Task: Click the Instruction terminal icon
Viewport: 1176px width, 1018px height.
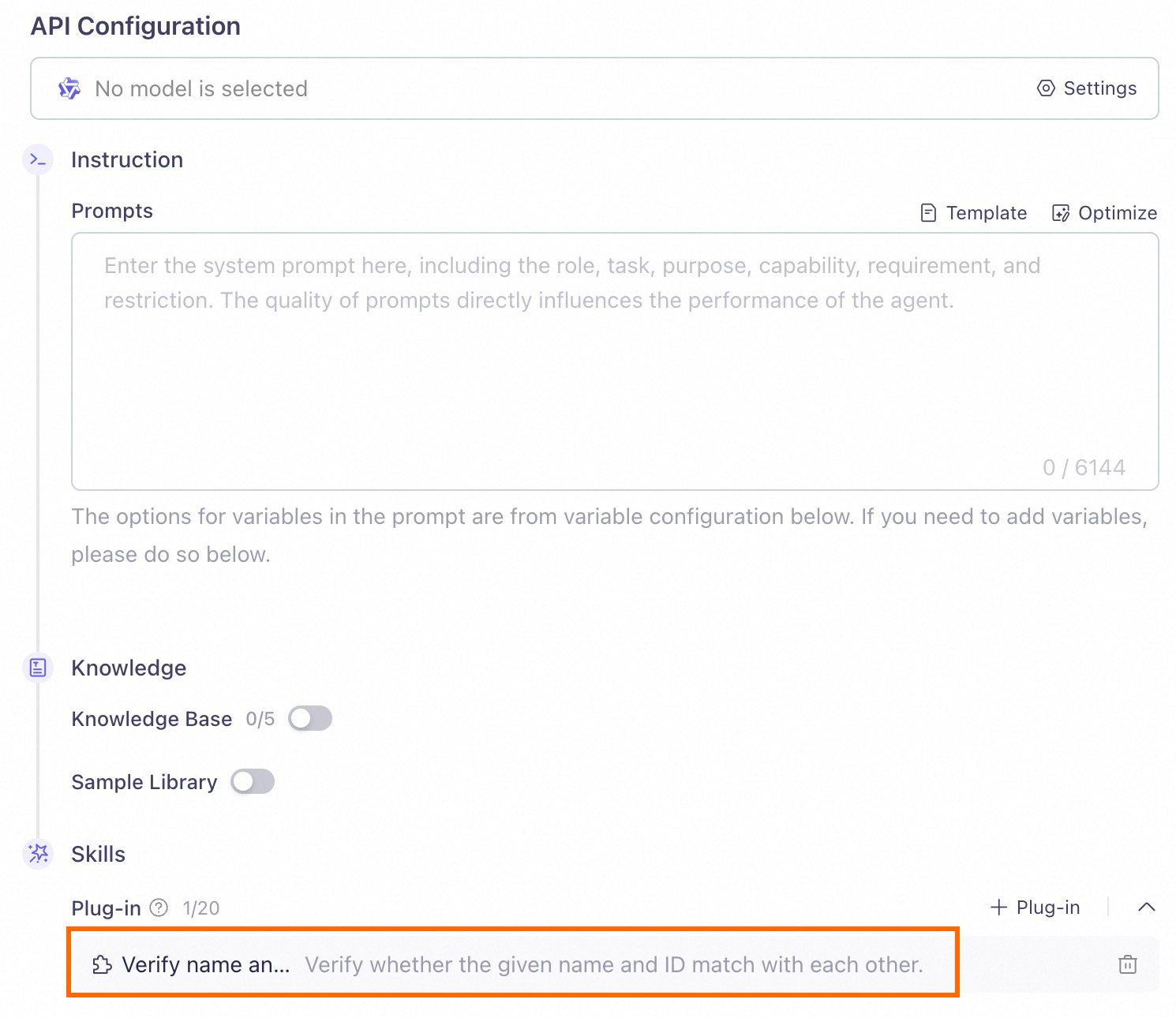Action: pyautogui.click(x=38, y=159)
